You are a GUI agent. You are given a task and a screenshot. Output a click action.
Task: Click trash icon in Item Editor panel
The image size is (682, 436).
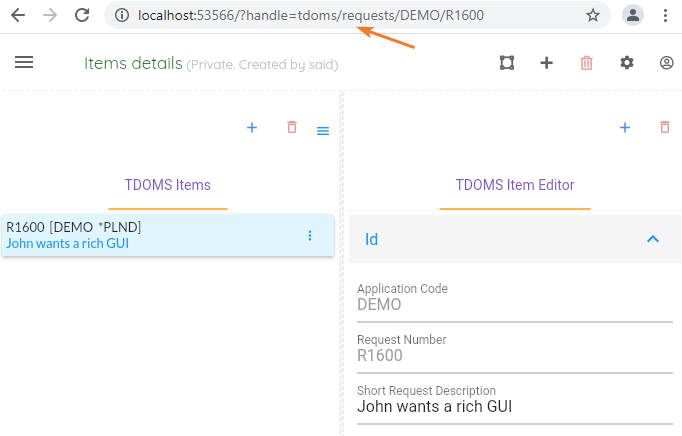665,128
